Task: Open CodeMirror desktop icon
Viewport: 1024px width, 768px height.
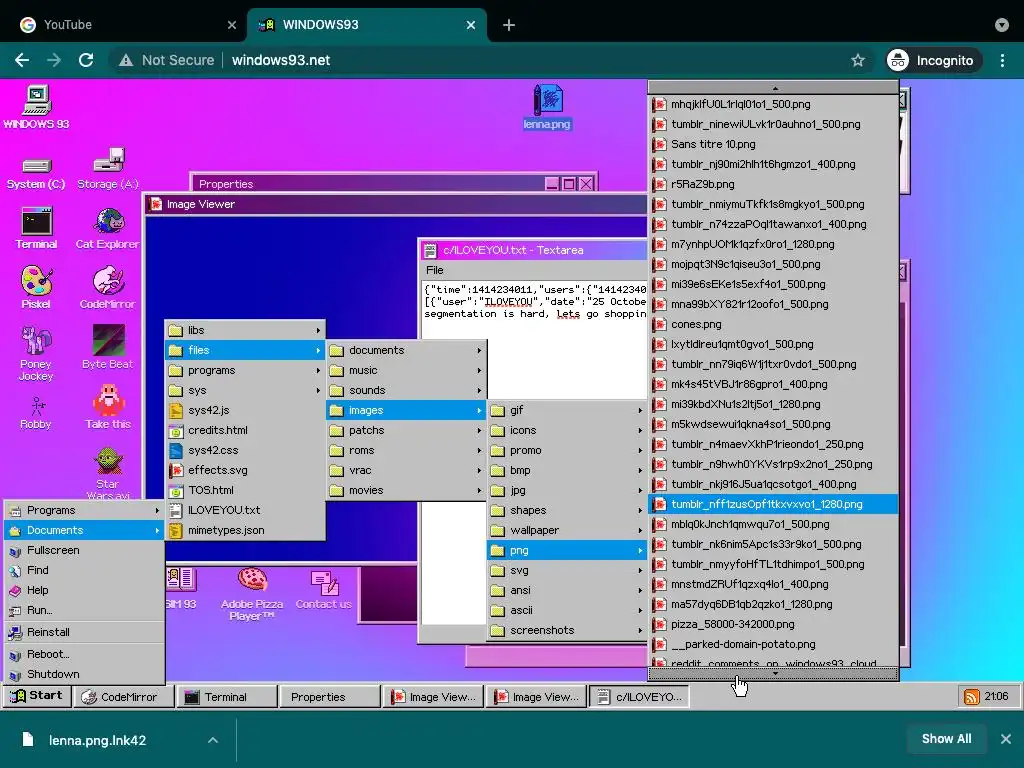Action: pos(108,287)
